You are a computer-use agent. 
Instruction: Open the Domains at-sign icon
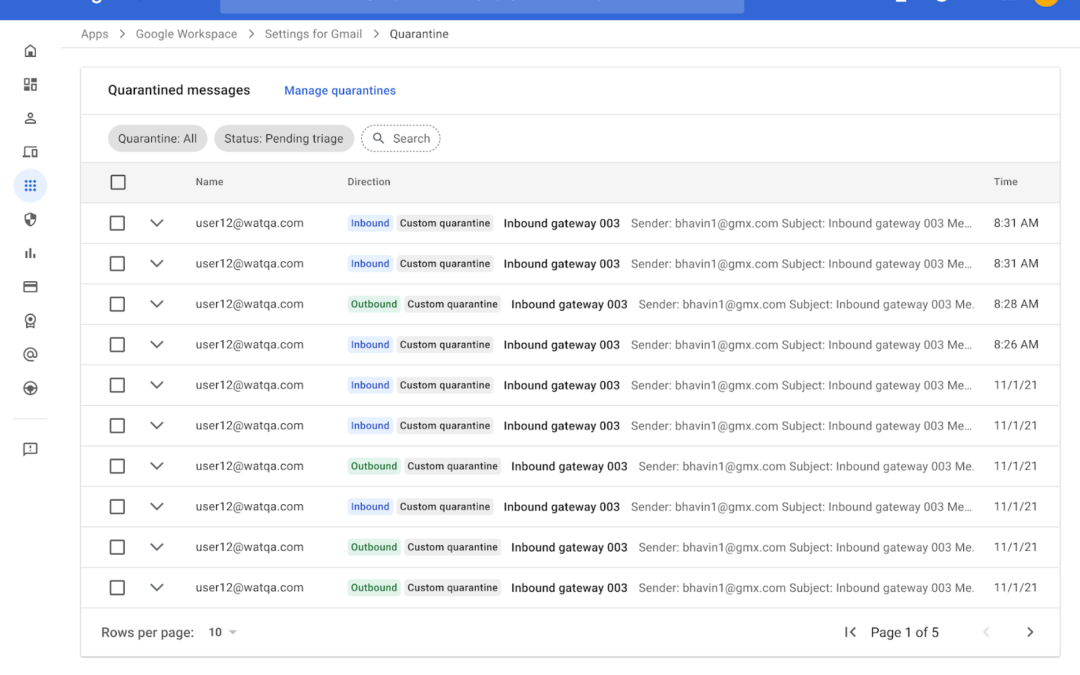[30, 354]
